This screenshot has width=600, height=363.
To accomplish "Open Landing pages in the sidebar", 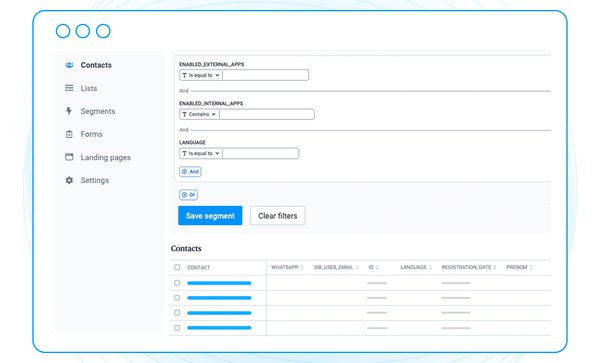I will point(106,158).
